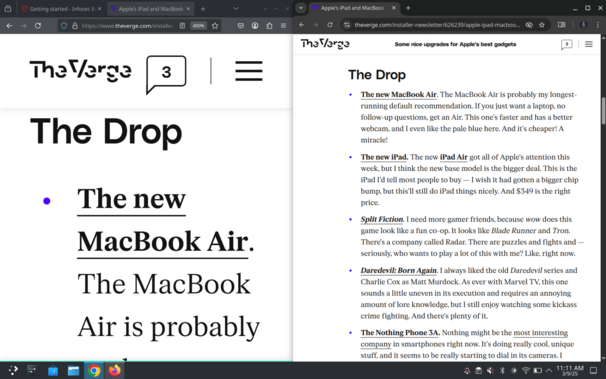Click the Chrome page vertical scrollbar thumb
This screenshot has width=606, height=379.
coord(603,111)
